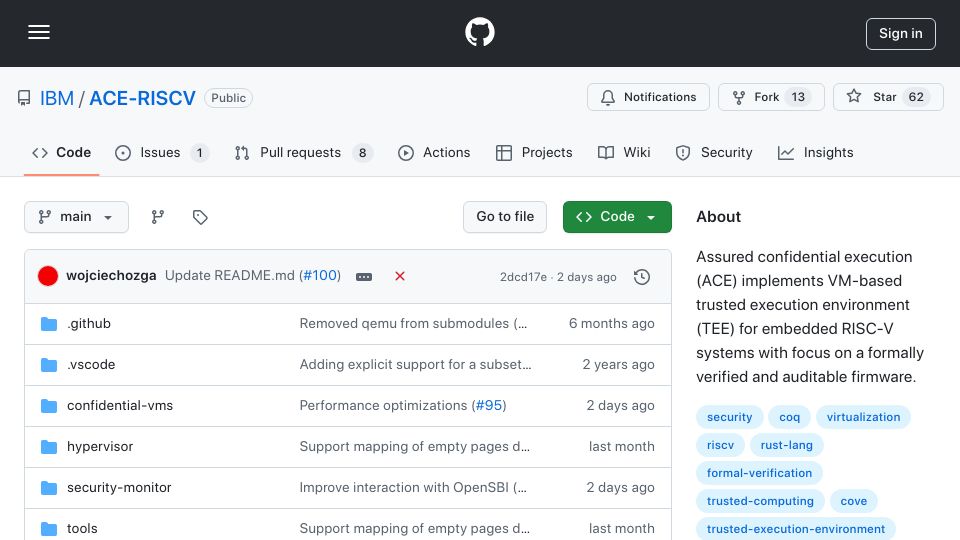This screenshot has width=960, height=540.
Task: Open the Security tab
Action: tap(714, 152)
